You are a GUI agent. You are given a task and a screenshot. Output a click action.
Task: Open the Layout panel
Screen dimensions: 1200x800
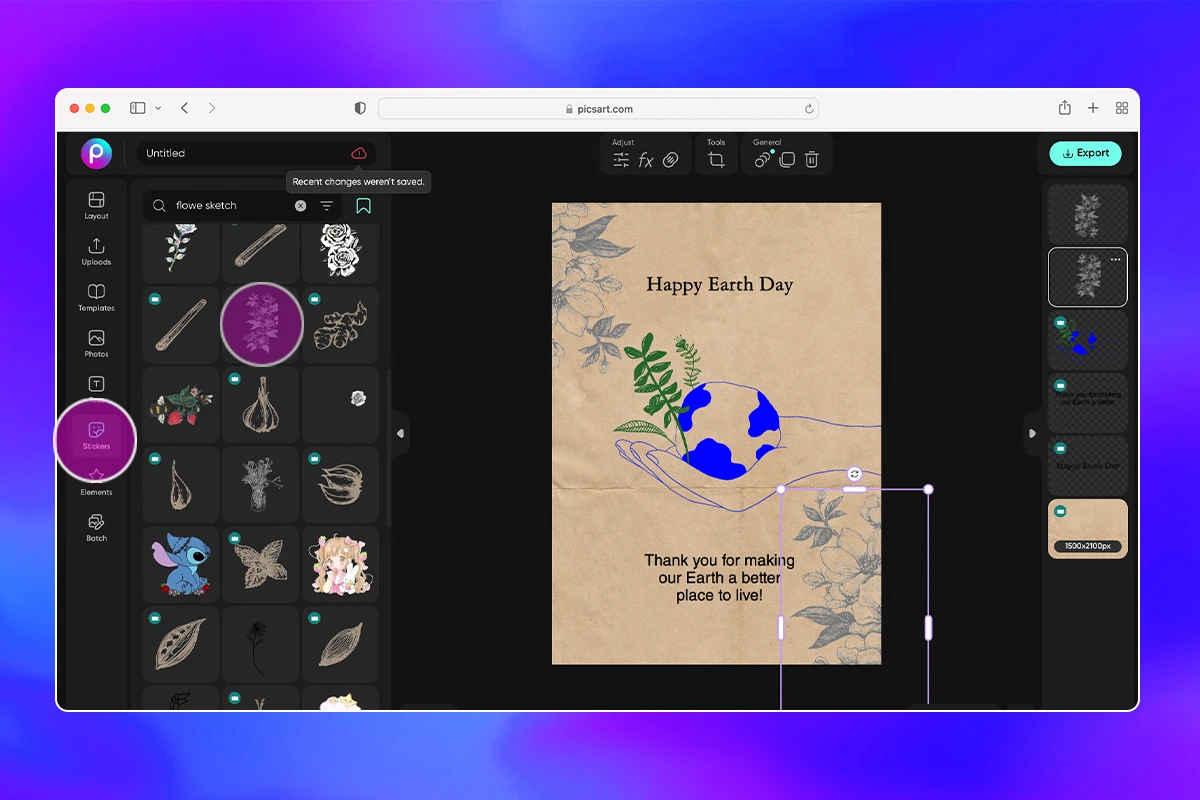(x=96, y=204)
